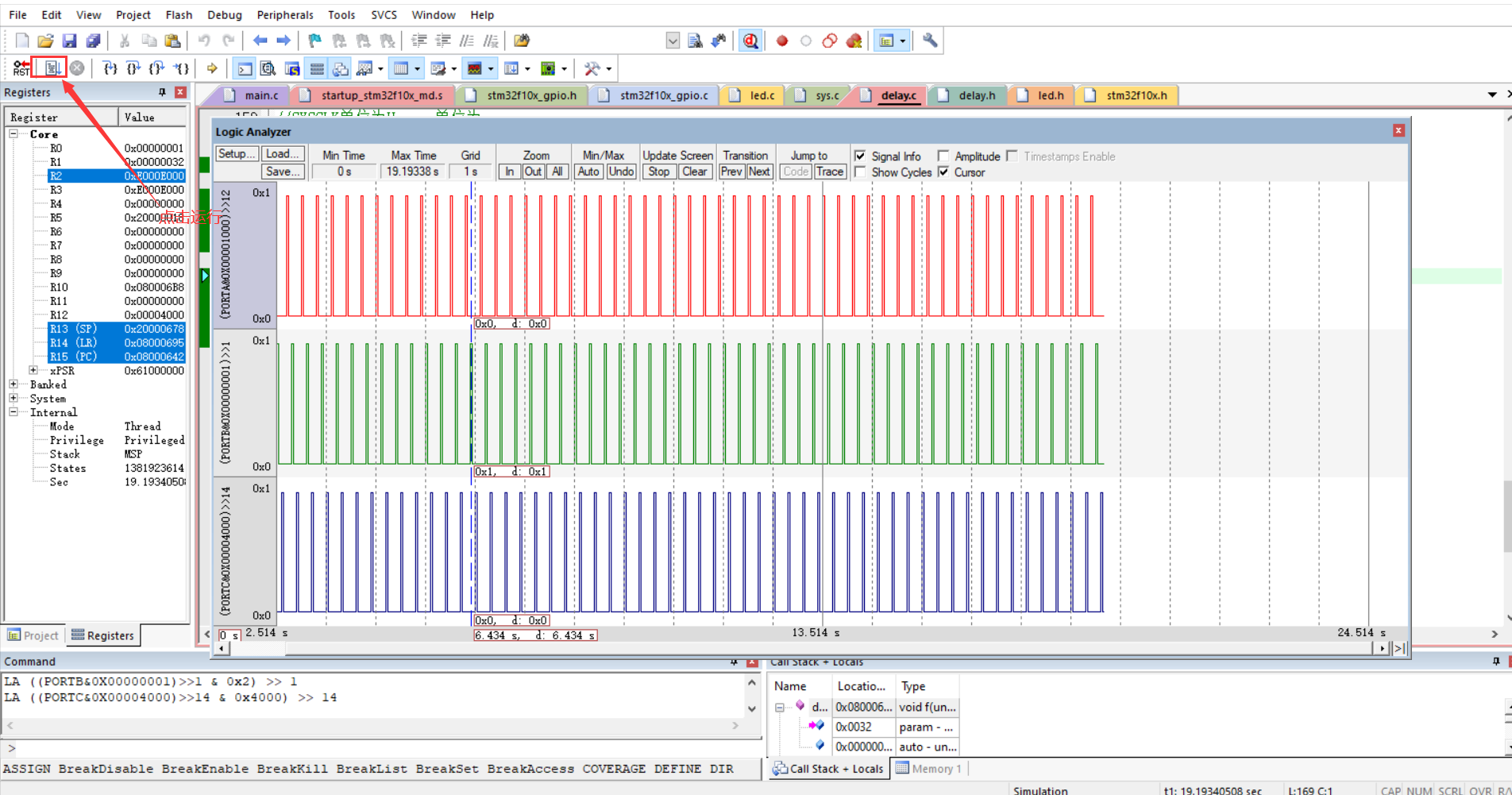Open the Window layout dropdown arrow
The image size is (1512, 795).
point(903,41)
